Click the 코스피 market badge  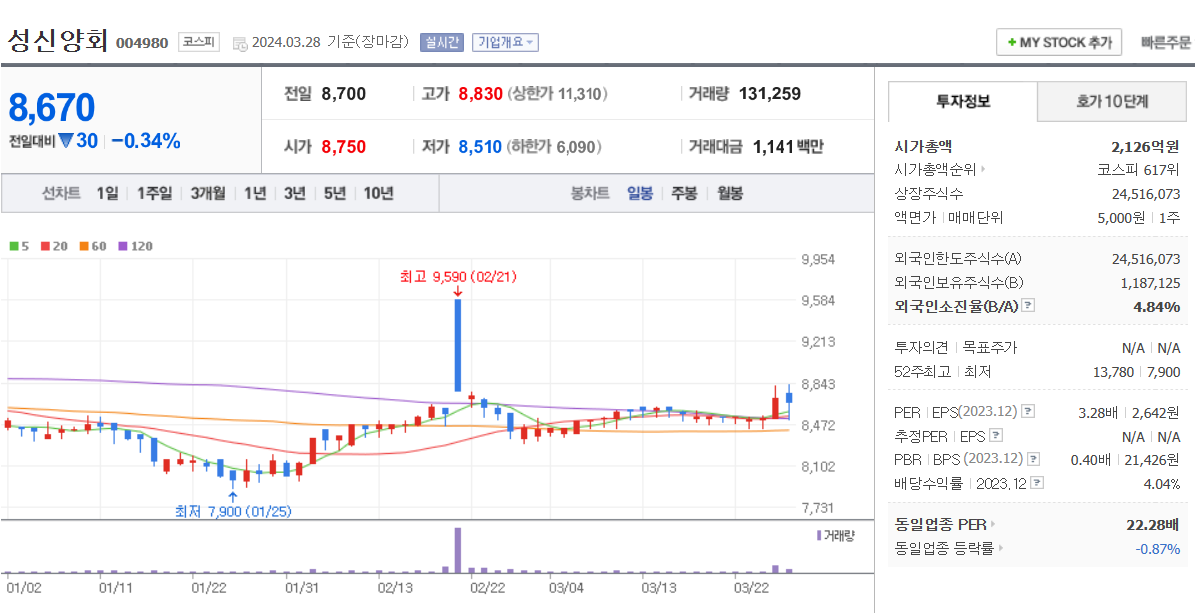[x=198, y=42]
